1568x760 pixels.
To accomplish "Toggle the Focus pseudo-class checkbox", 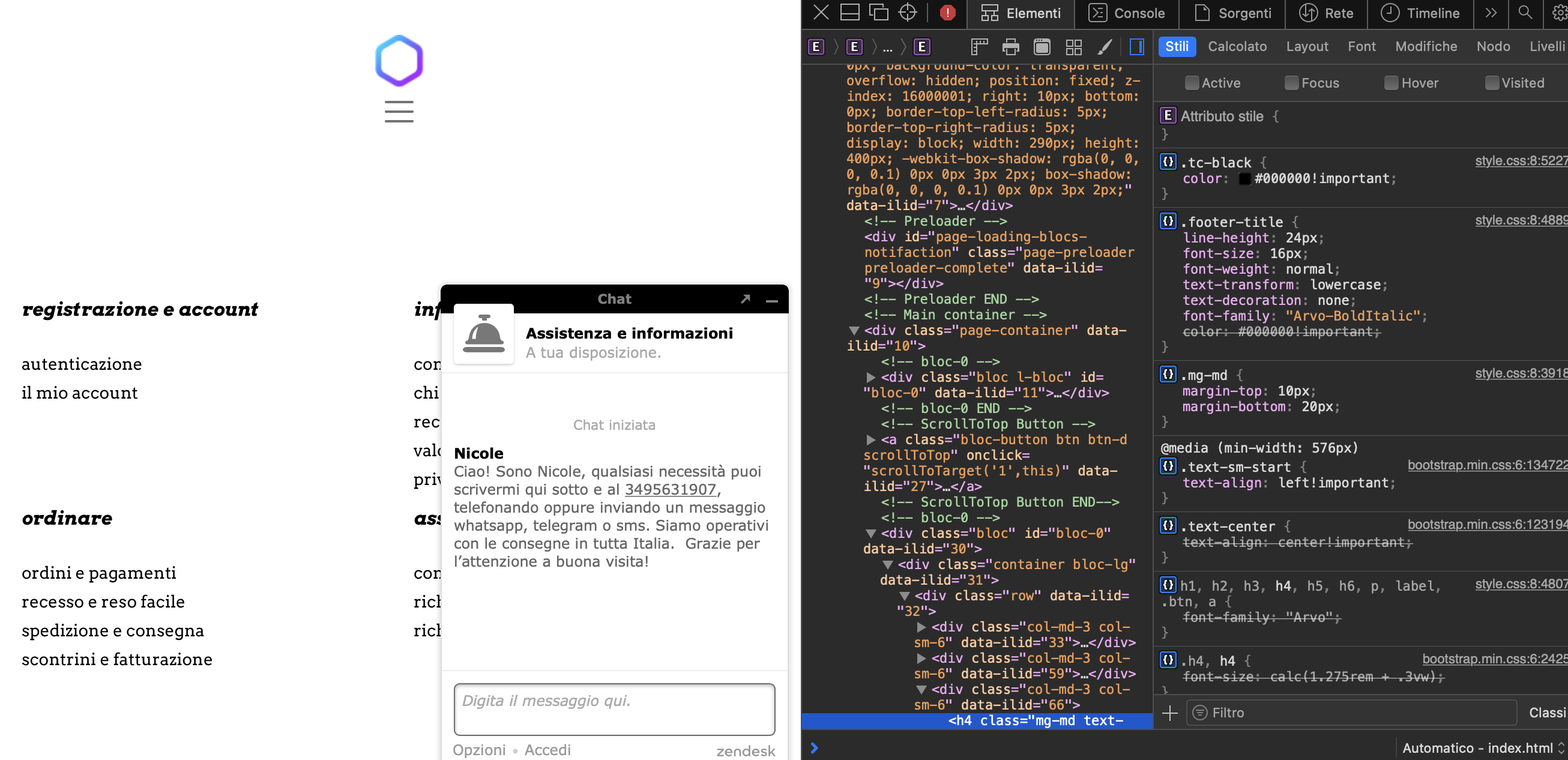I will [1291, 83].
